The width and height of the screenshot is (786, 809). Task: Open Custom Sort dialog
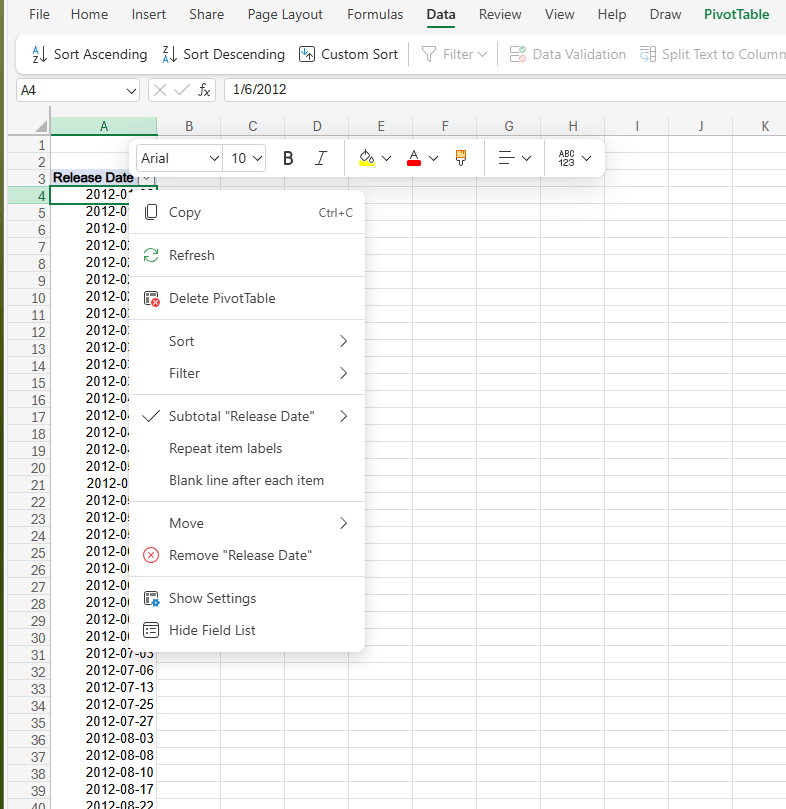(x=348, y=54)
